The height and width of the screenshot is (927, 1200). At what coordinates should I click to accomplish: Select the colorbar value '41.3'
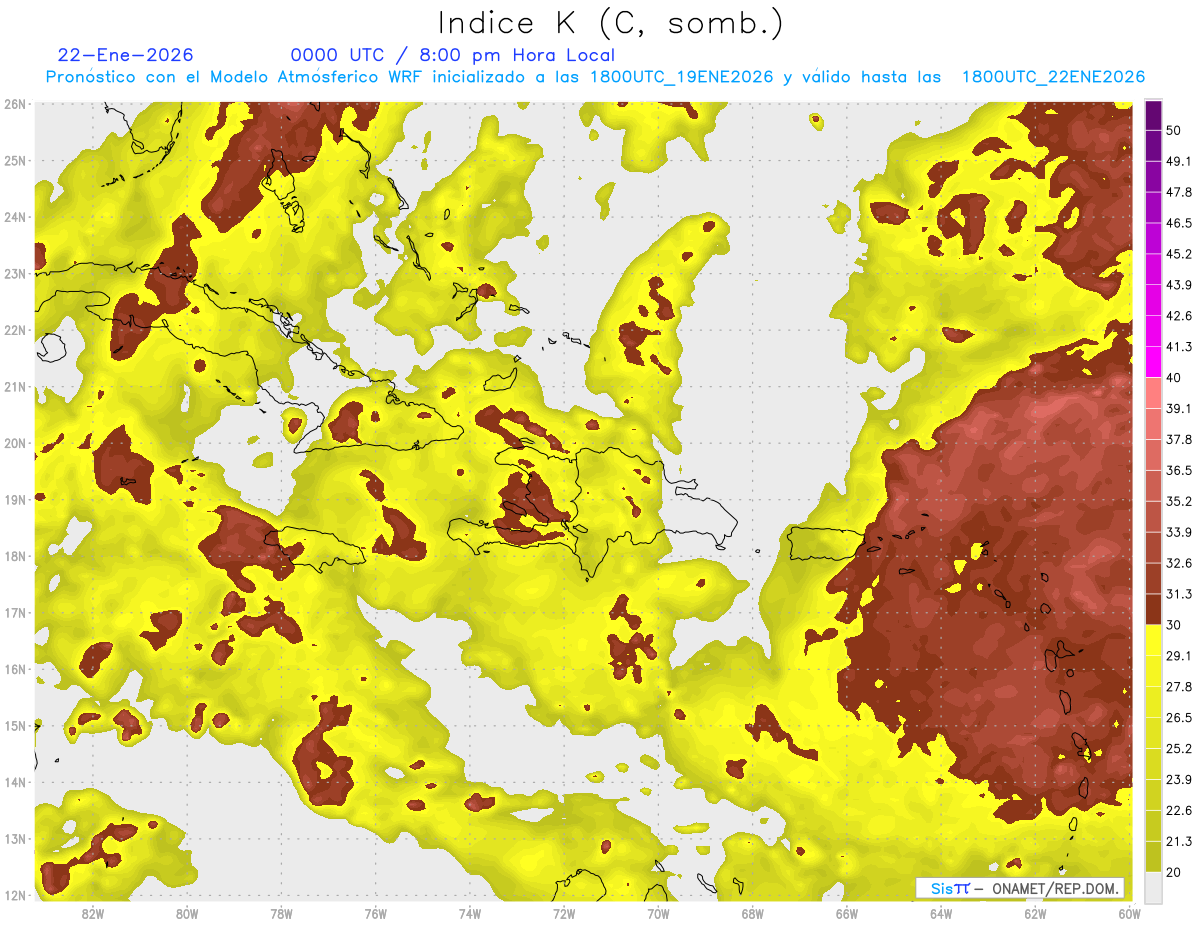(1179, 347)
